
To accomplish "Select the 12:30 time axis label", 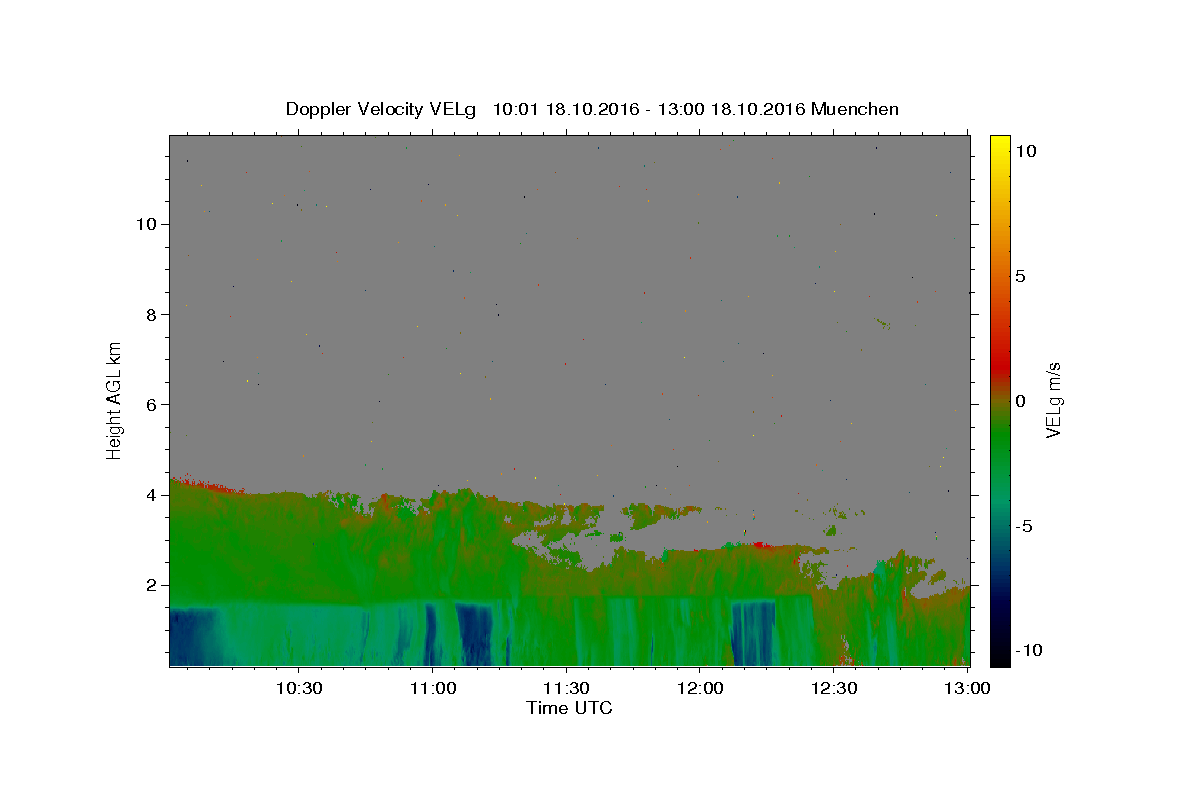I will pos(834,688).
